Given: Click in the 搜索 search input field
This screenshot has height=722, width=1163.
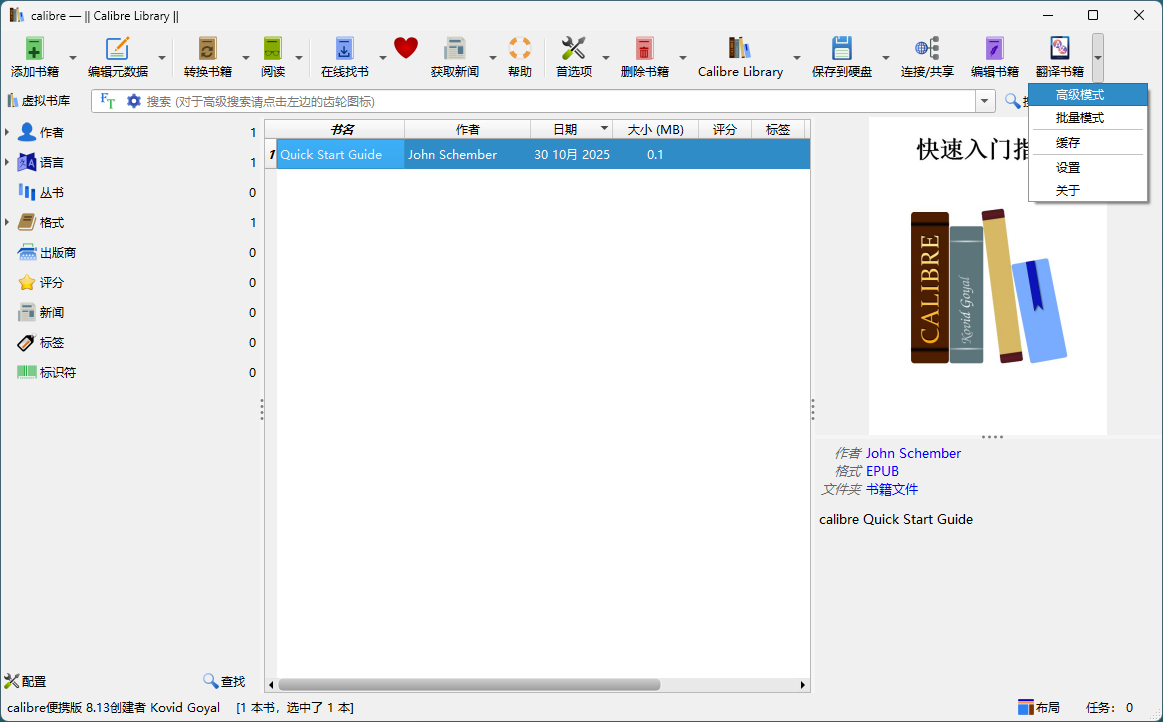Looking at the screenshot, I should coord(550,101).
